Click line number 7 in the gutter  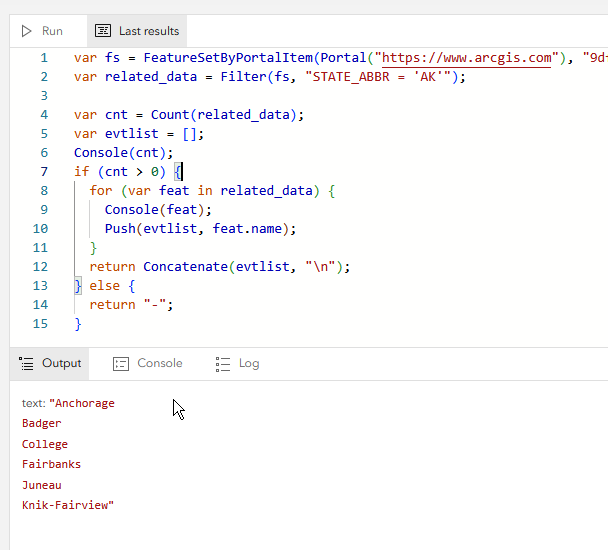tap(44, 172)
